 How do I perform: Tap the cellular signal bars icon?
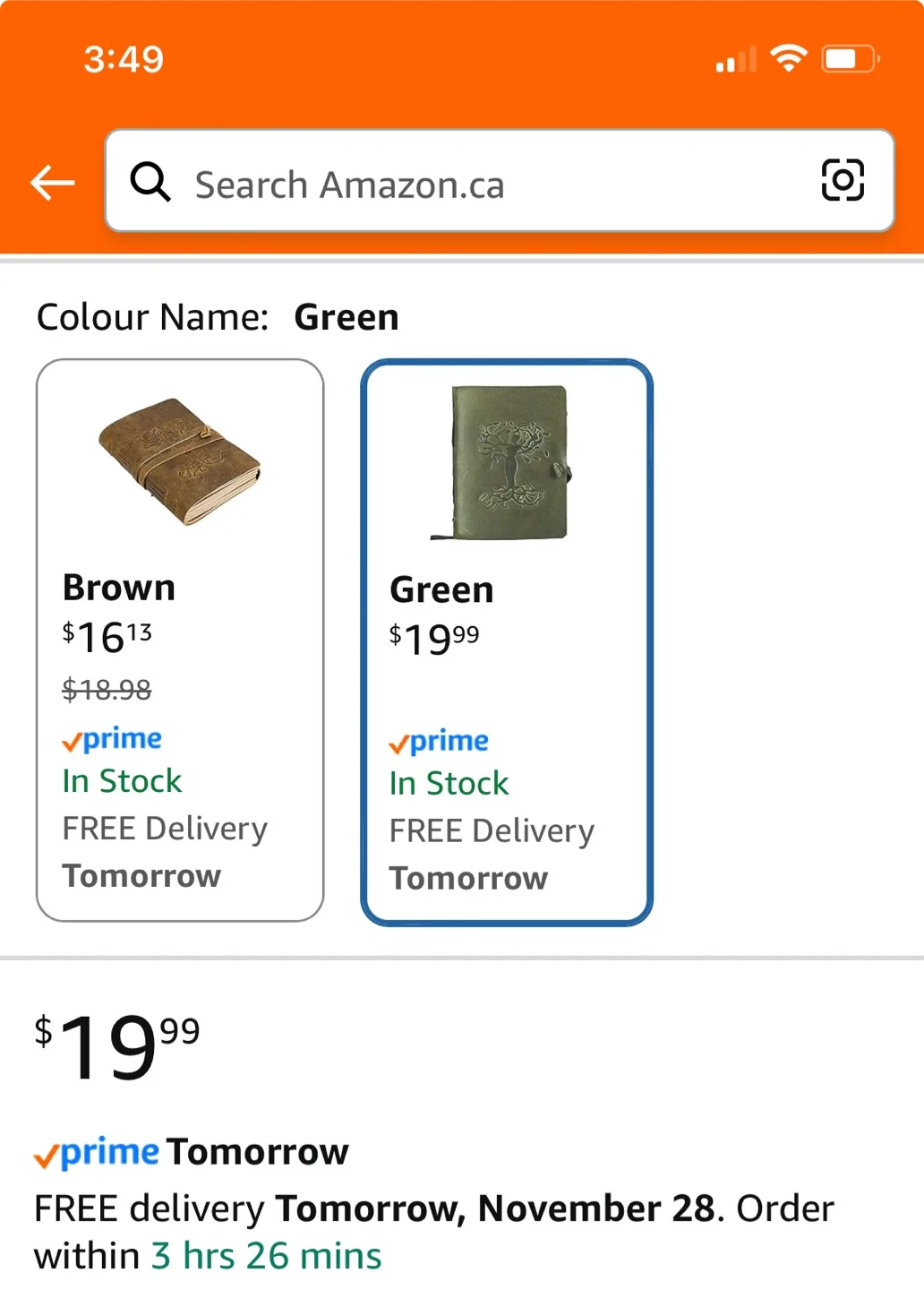tap(736, 60)
